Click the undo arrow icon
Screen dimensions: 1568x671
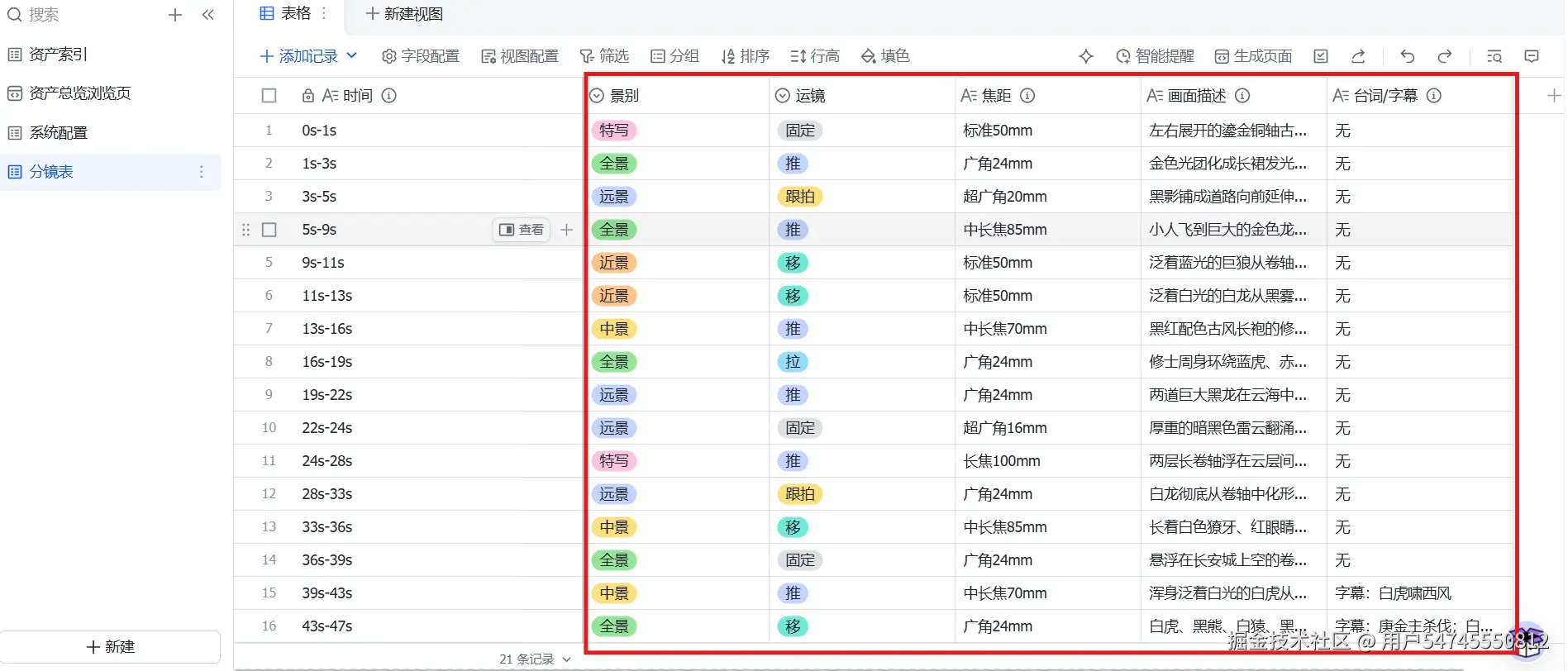pos(1408,56)
